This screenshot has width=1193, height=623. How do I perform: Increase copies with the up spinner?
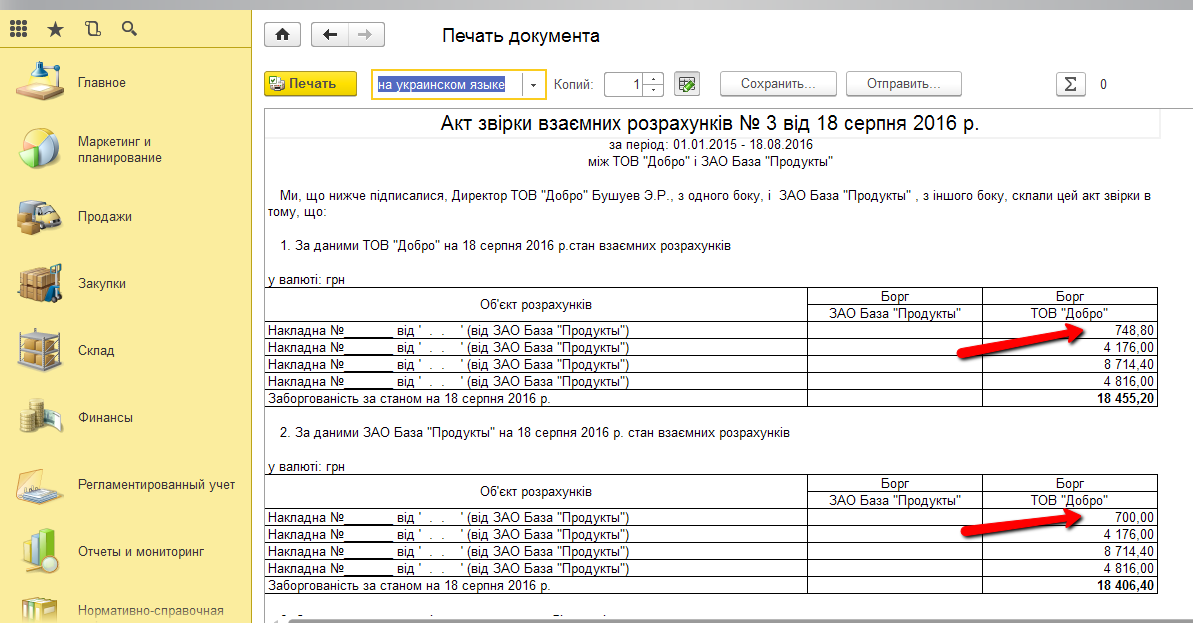pos(654,78)
